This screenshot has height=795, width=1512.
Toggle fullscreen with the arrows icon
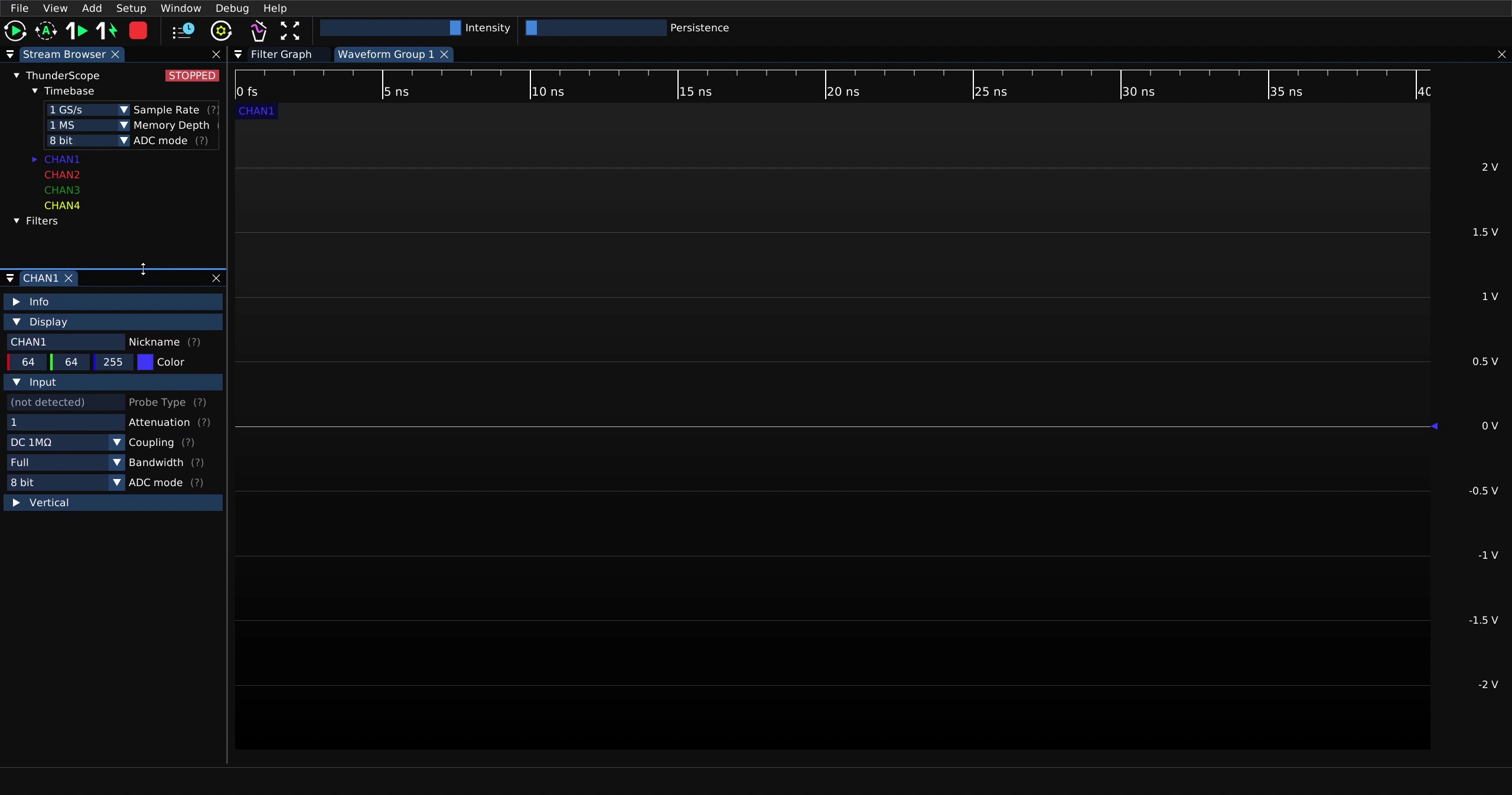pos(290,30)
